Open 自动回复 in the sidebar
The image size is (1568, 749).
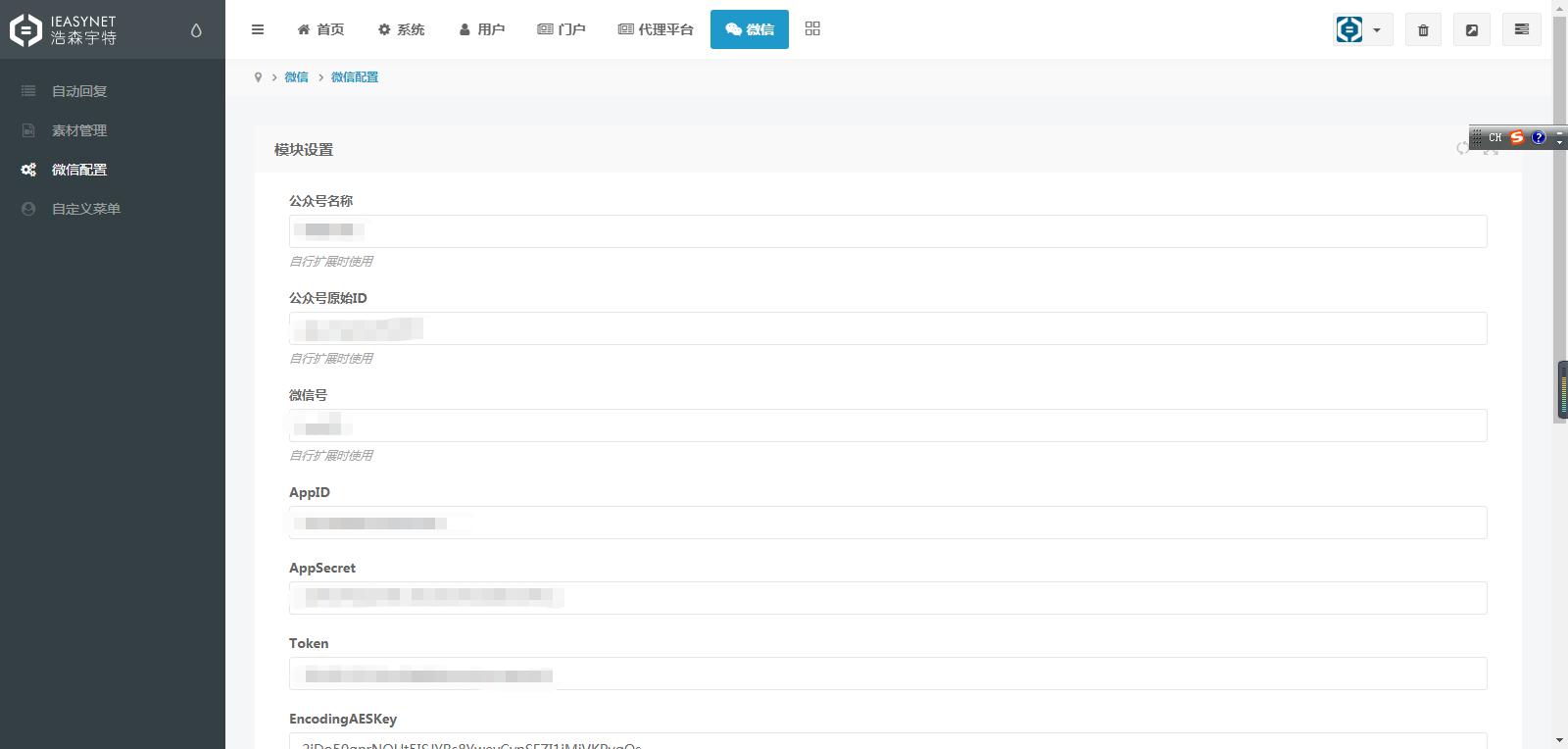[113, 91]
